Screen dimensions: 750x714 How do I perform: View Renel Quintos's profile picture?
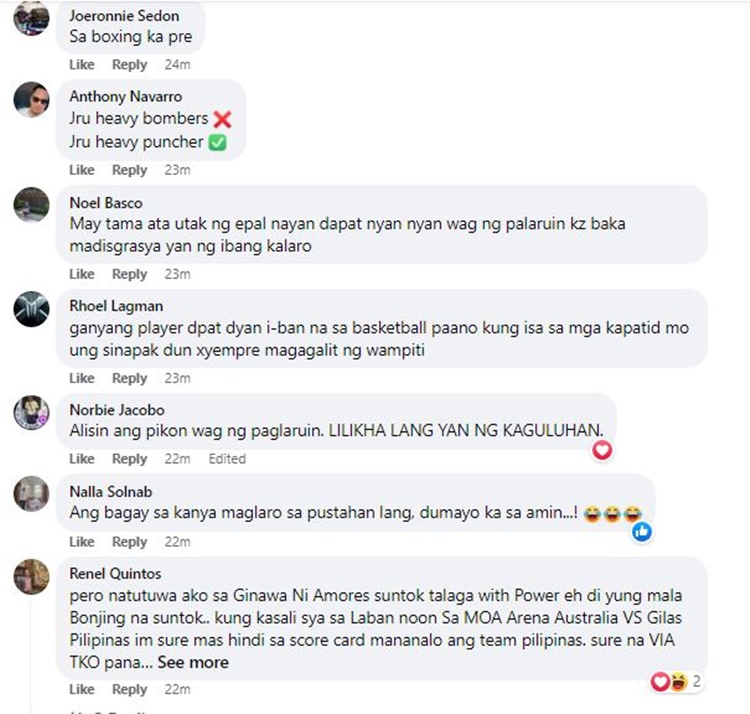(31, 577)
